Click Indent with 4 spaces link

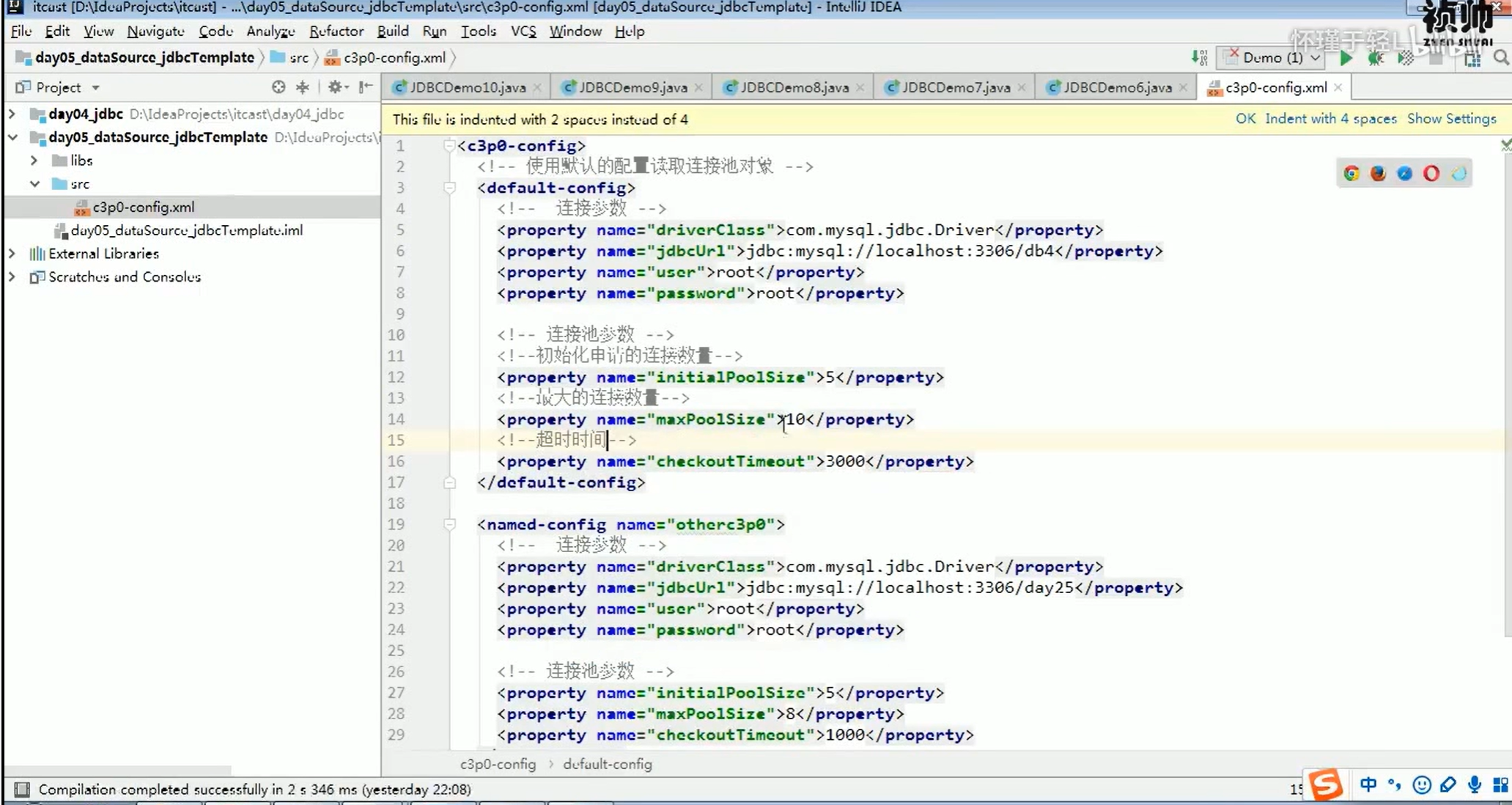pos(1330,119)
